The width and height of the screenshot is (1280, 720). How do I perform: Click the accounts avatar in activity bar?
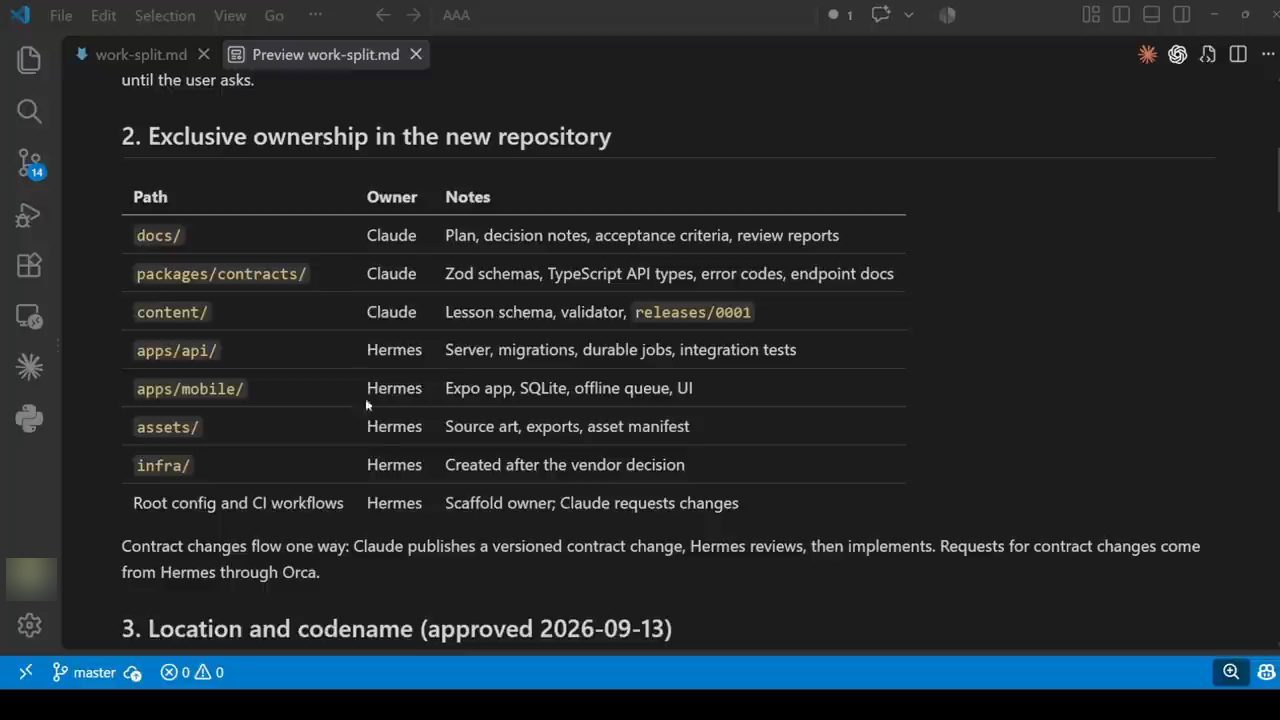coord(31,579)
